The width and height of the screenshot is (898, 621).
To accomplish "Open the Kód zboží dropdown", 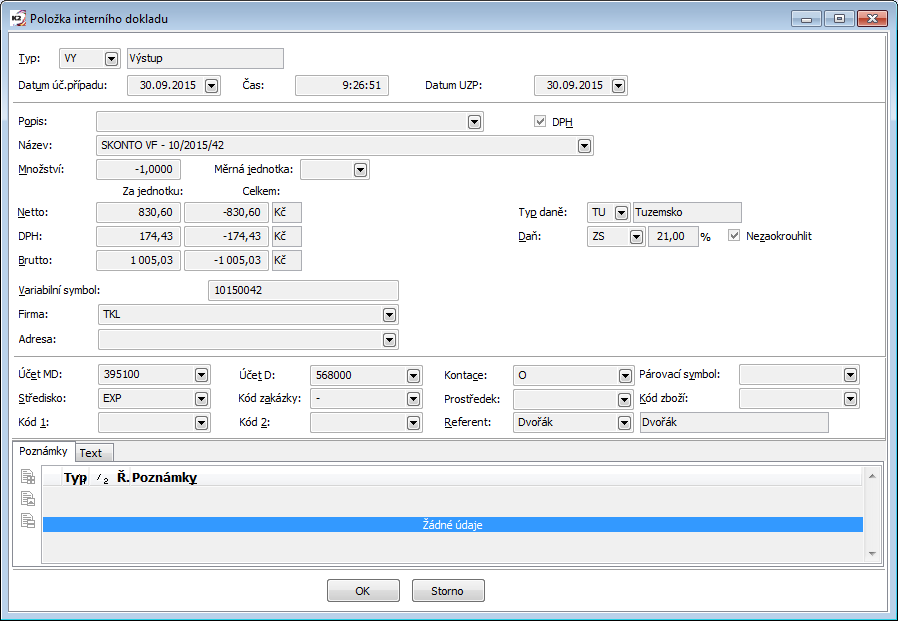I will (x=850, y=399).
